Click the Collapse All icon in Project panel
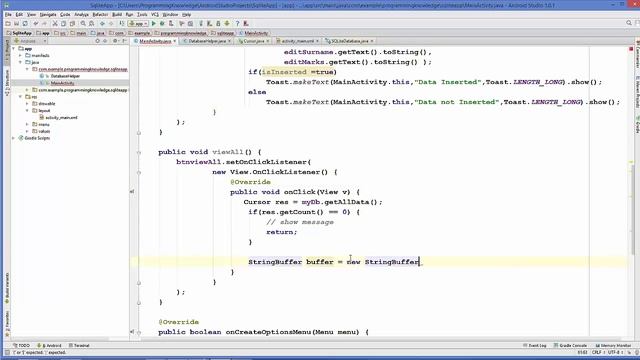Image resolution: width=640 pixels, height=360 pixels. 105,41
